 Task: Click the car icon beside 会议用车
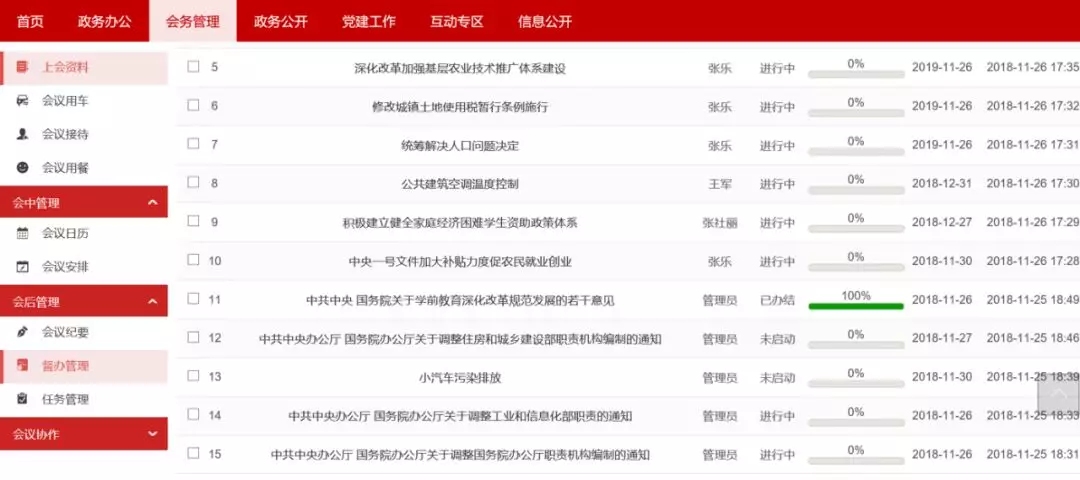[x=22, y=101]
